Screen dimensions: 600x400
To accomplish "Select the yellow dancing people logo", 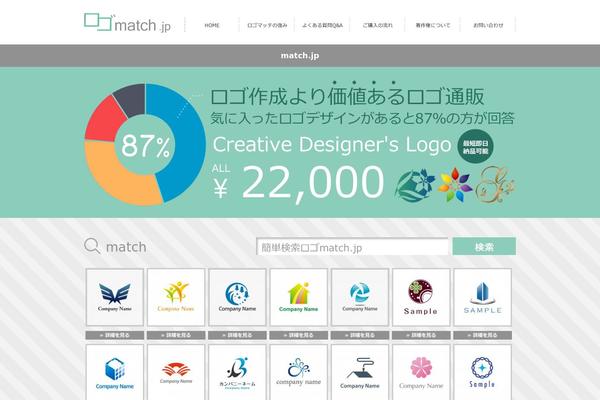I will tap(176, 297).
